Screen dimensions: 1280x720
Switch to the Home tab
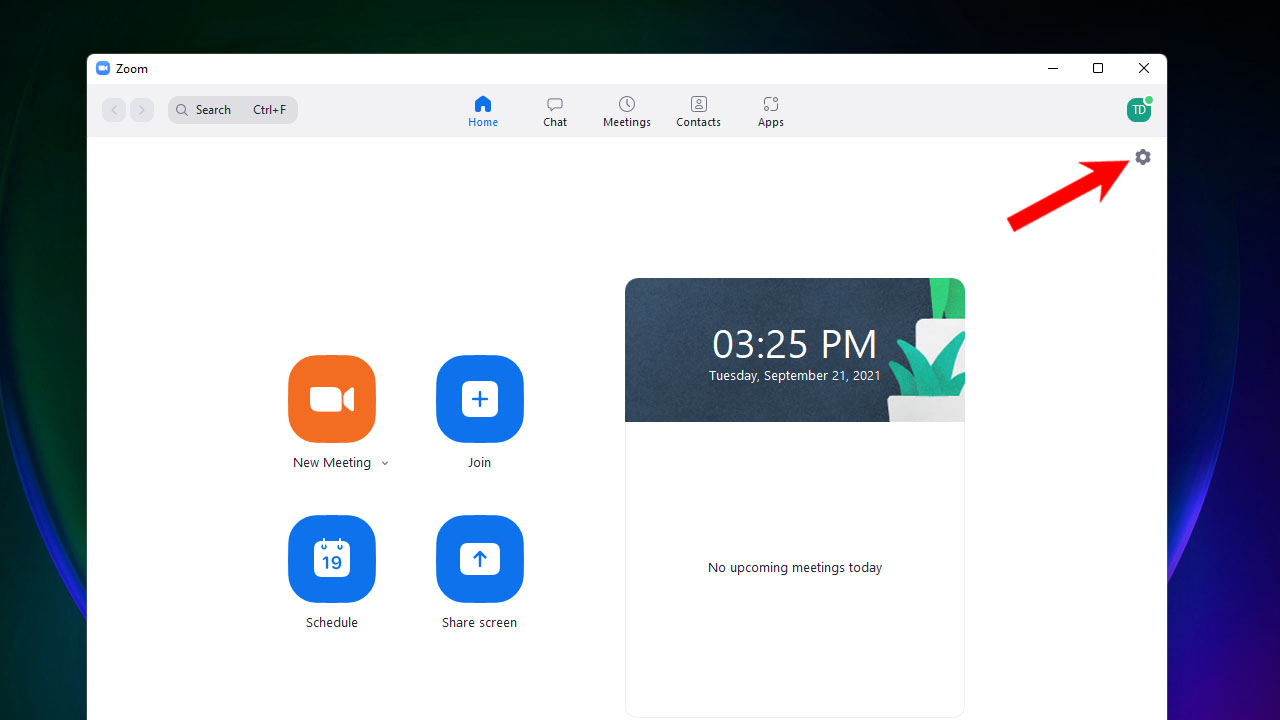483,111
